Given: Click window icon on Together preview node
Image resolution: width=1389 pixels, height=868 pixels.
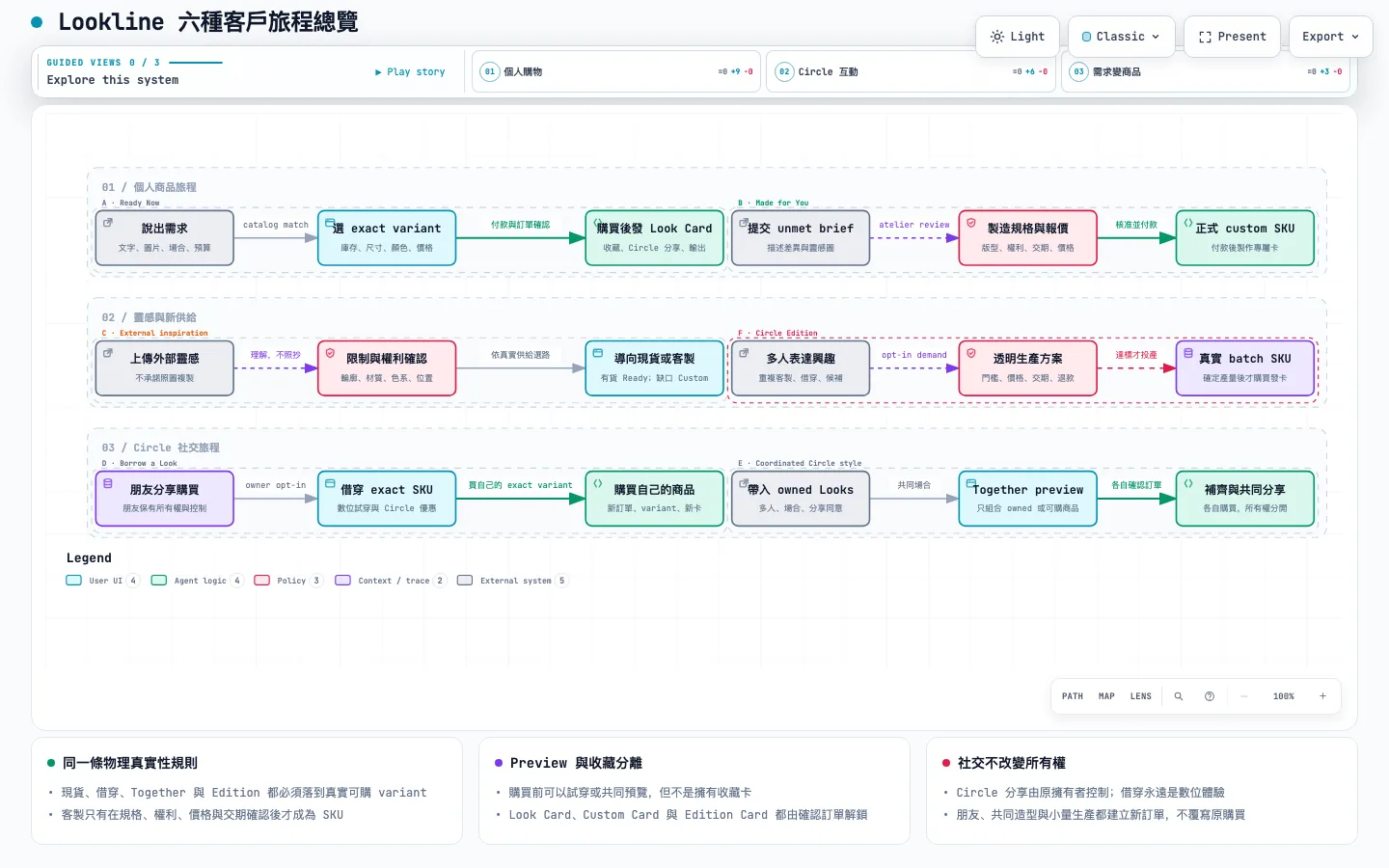Looking at the screenshot, I should click(x=971, y=483).
